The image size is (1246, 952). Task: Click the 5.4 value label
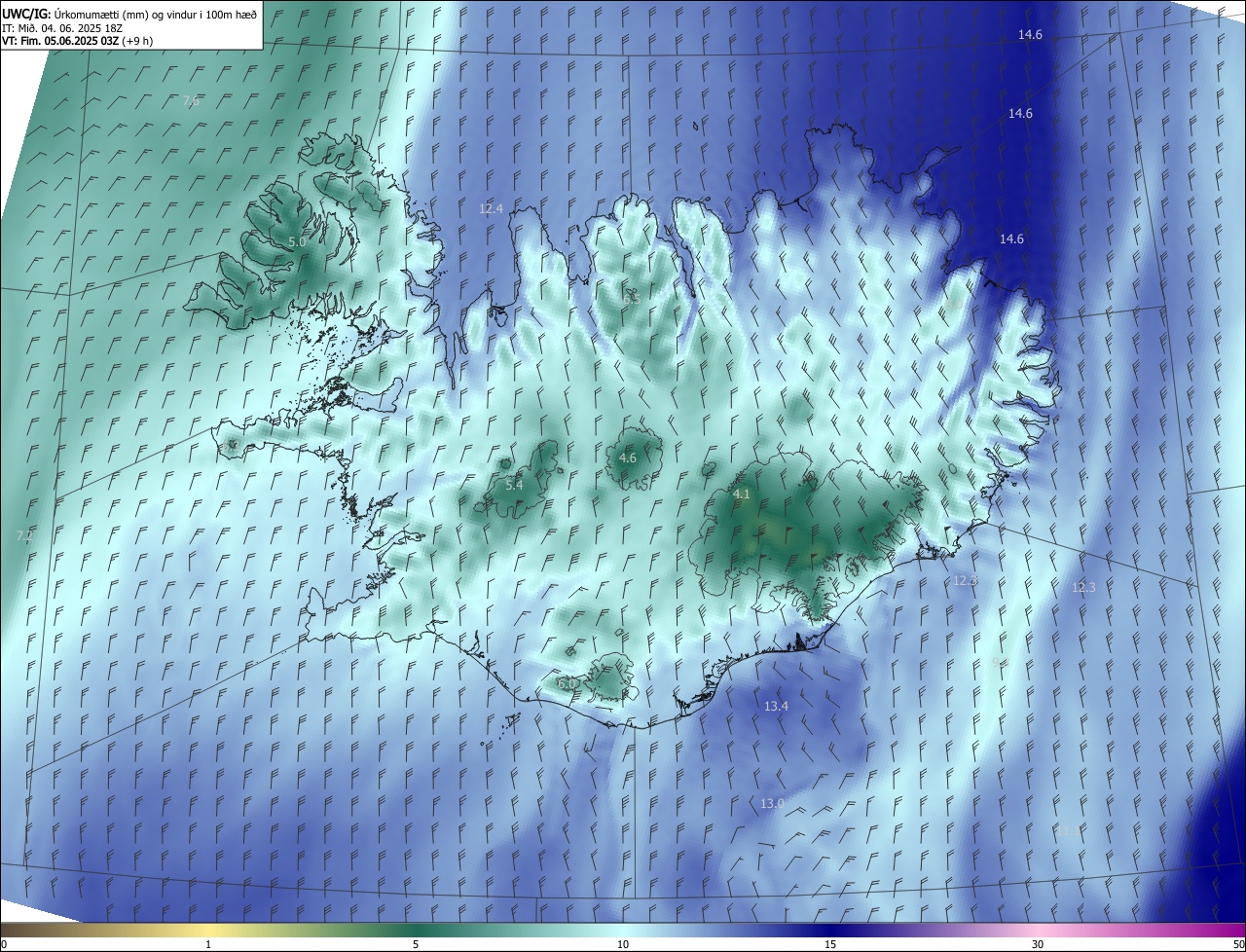pos(514,485)
